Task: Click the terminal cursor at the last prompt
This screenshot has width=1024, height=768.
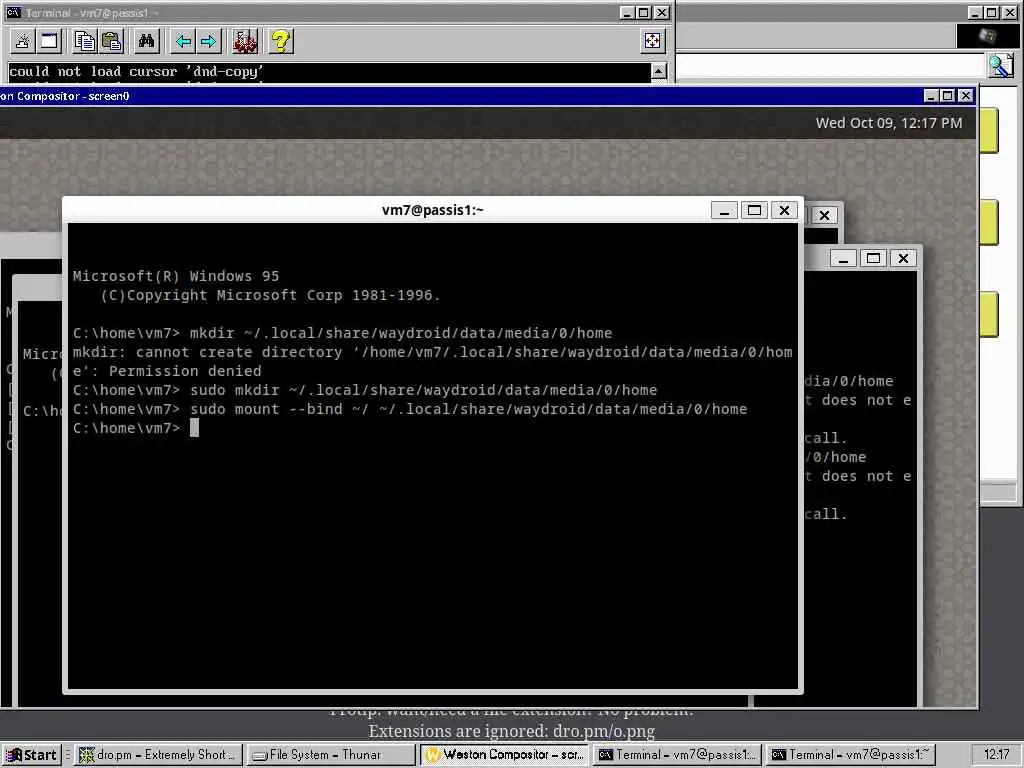Action: [194, 428]
